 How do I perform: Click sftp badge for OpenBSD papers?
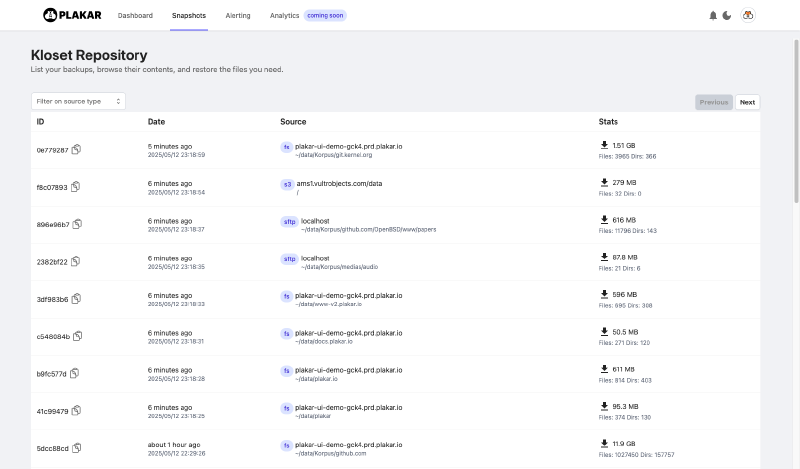click(x=289, y=221)
